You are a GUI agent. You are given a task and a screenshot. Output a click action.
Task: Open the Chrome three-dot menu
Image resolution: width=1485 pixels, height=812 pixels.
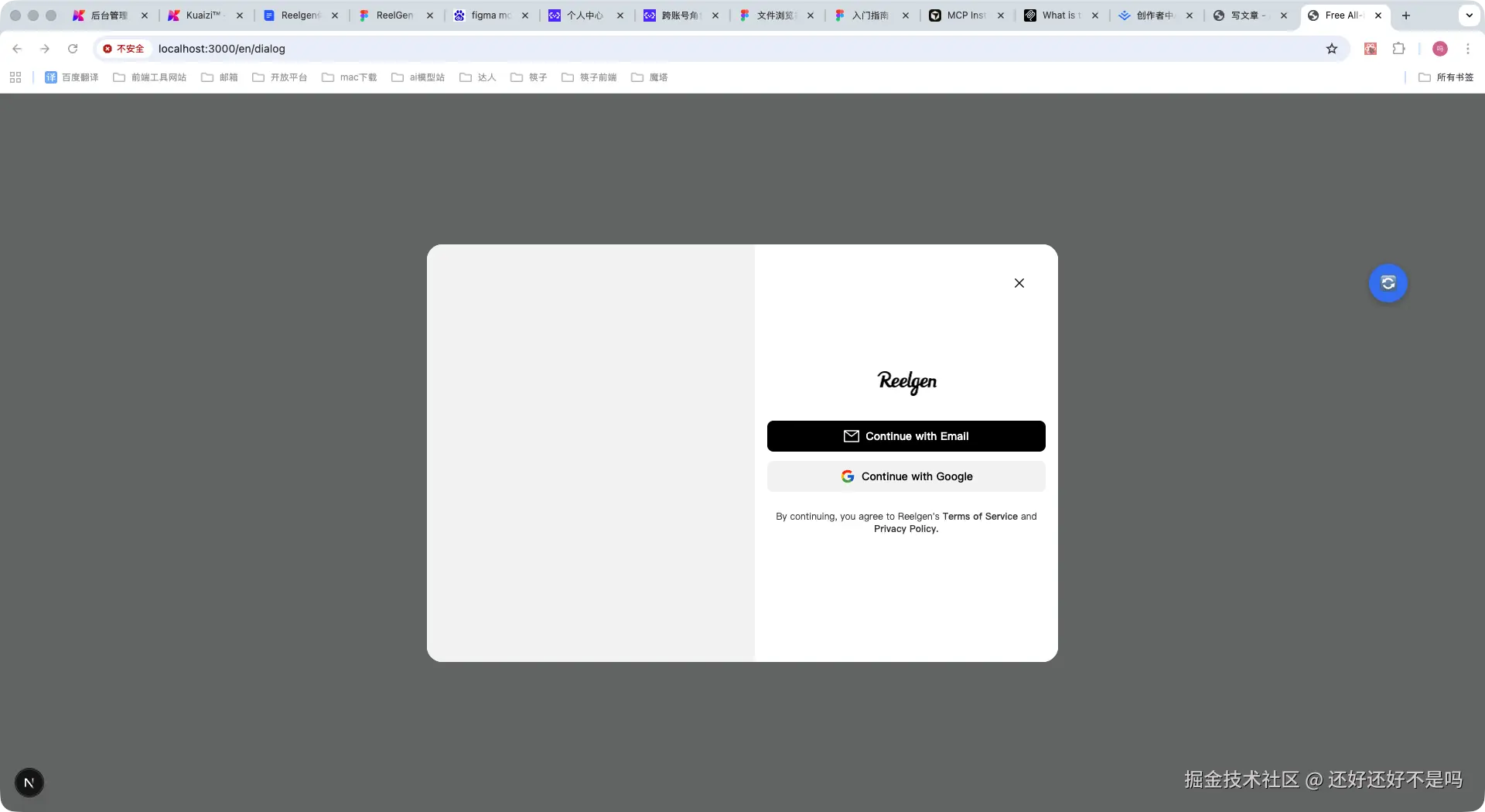pyautogui.click(x=1468, y=49)
